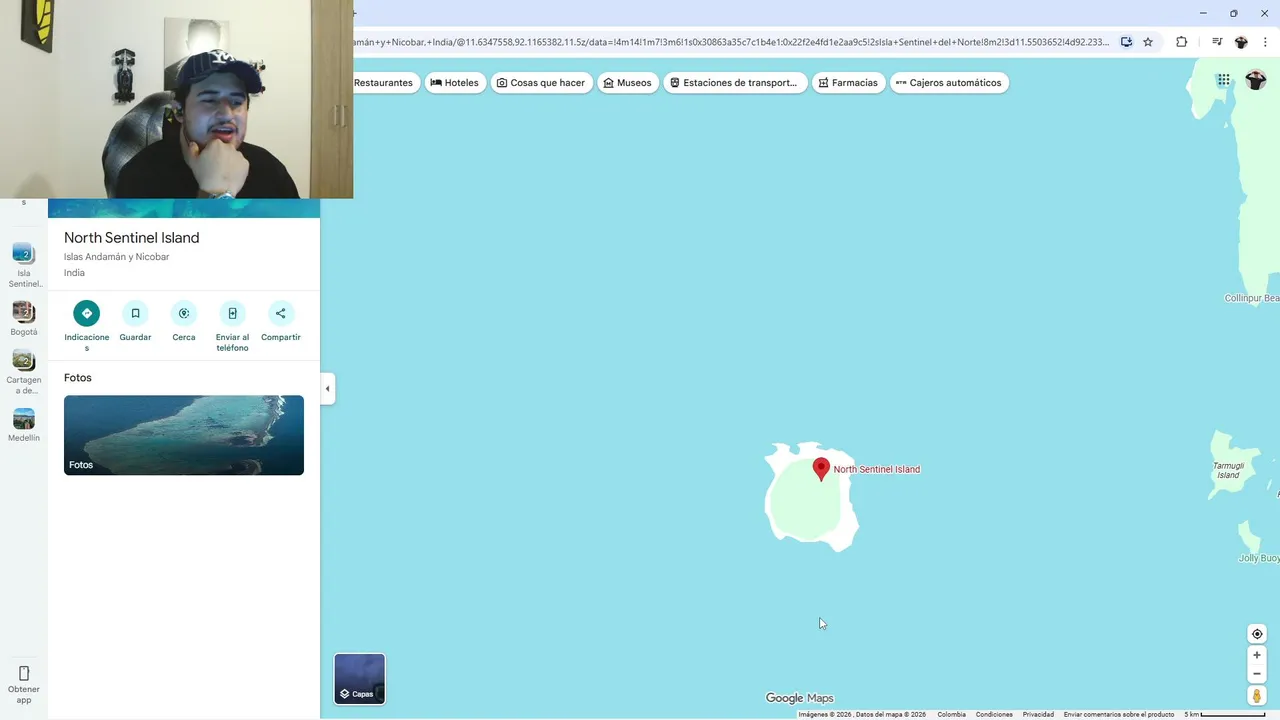Open the Condiciones footer link
The width and height of the screenshot is (1280, 720).
(x=994, y=714)
